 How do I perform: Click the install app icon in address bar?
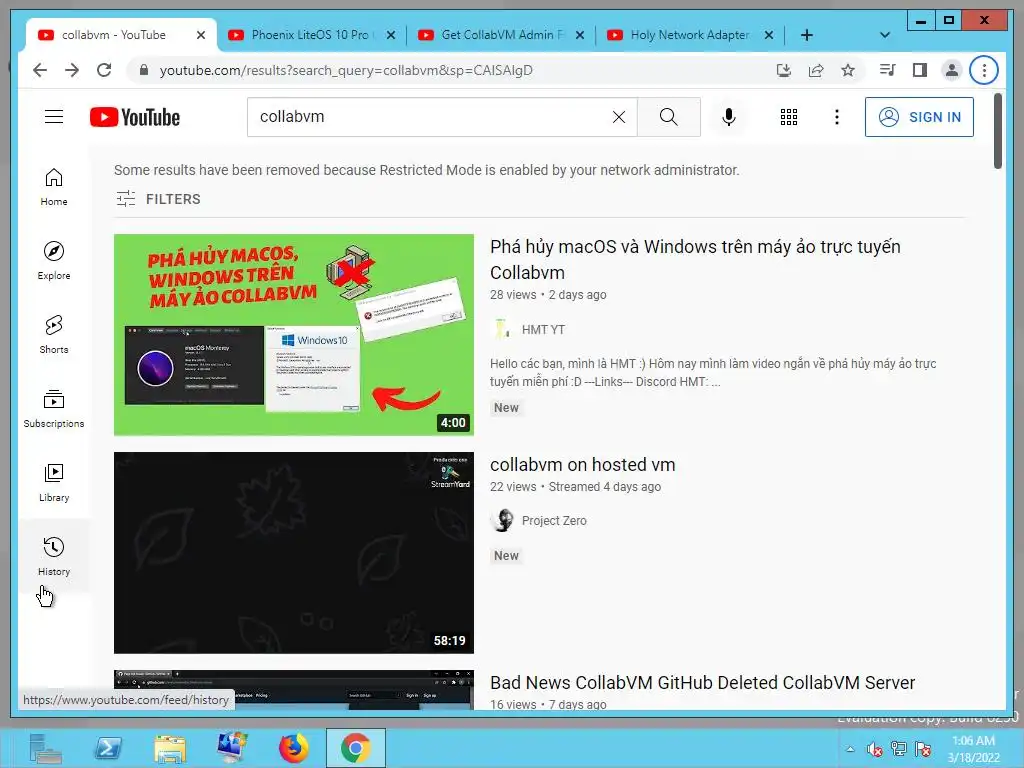tap(784, 70)
